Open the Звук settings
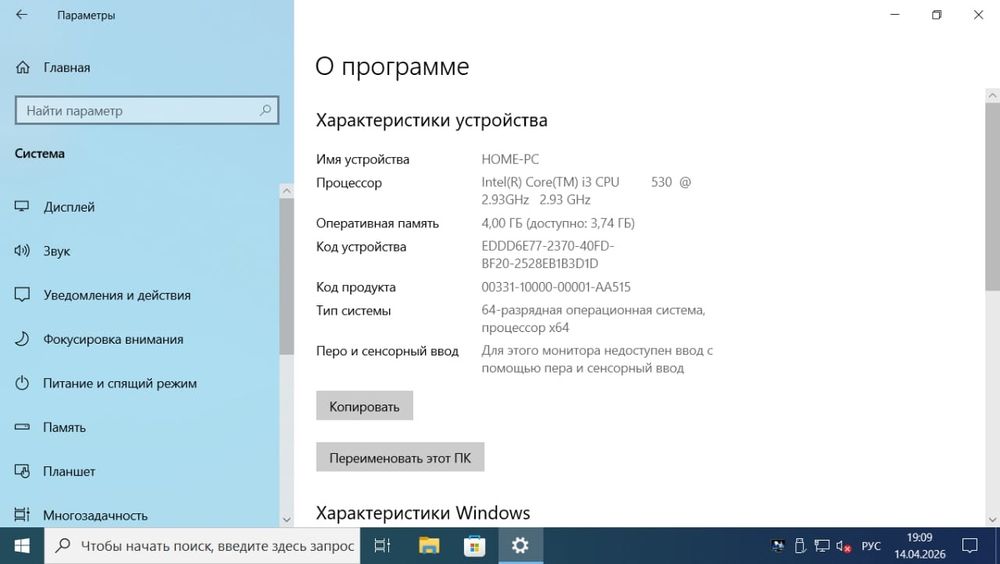The width and height of the screenshot is (1000, 564). [x=42, y=251]
